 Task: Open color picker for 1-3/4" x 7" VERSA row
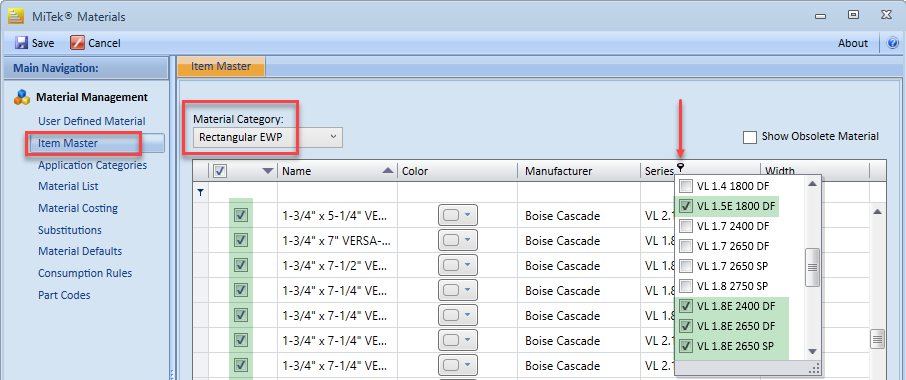tap(458, 241)
